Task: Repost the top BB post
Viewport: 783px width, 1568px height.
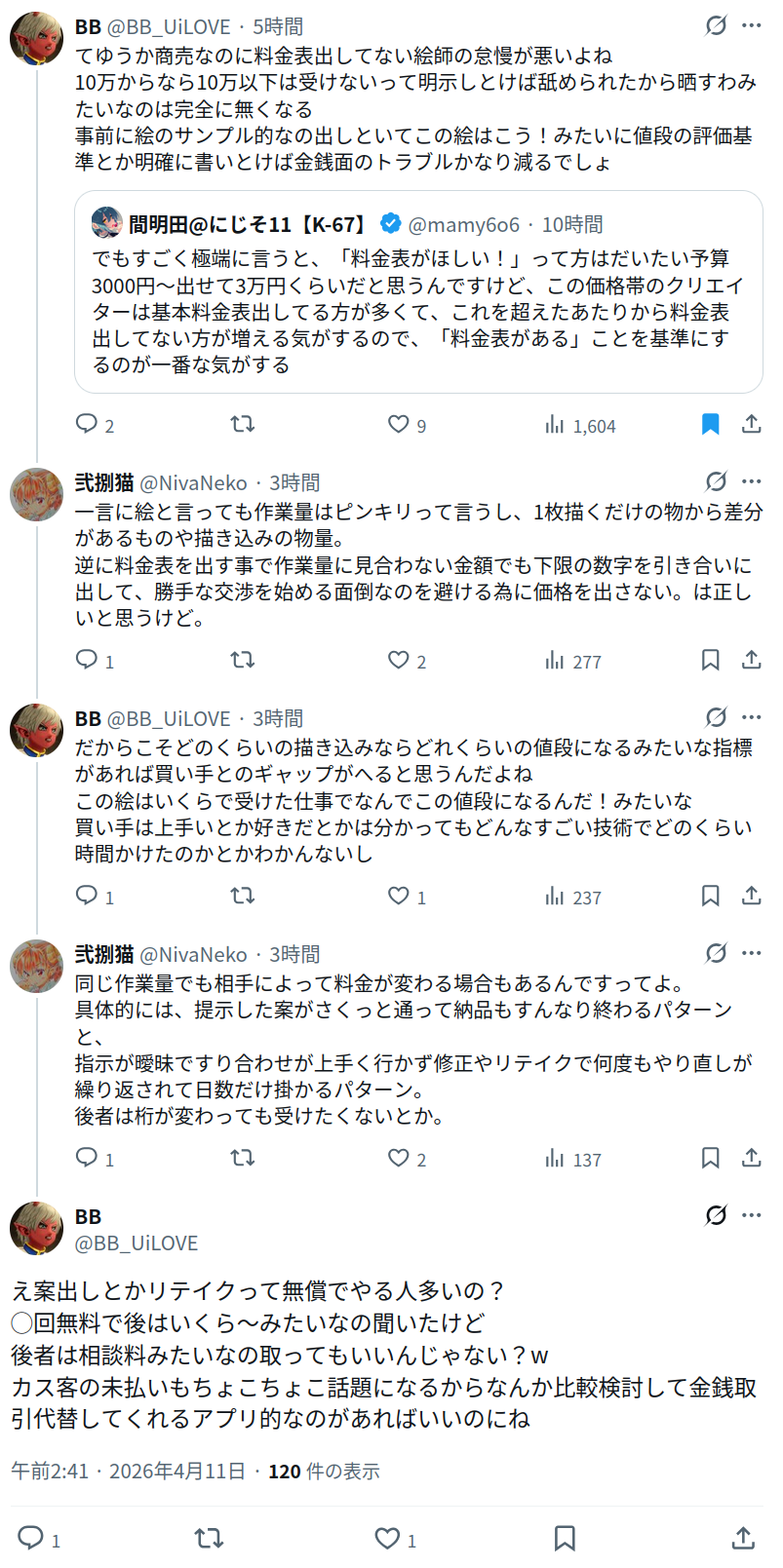Action: [x=242, y=424]
